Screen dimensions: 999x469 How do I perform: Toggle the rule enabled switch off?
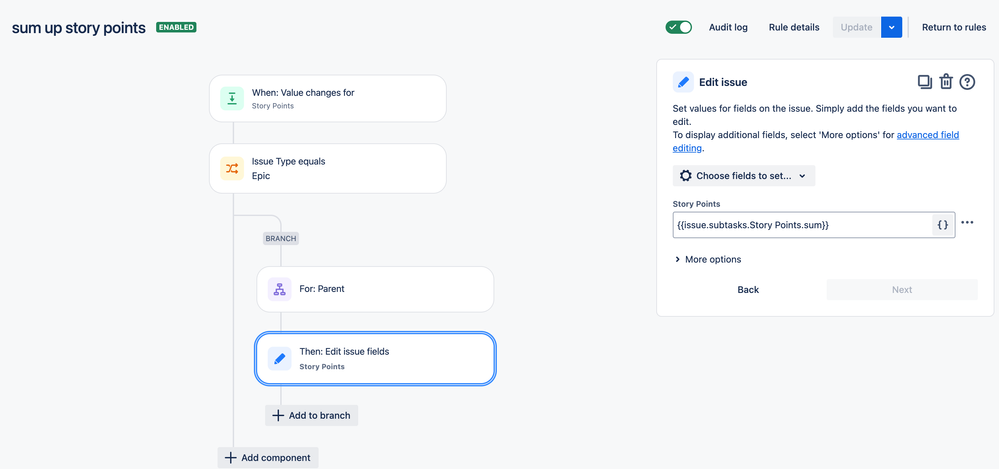click(x=679, y=27)
